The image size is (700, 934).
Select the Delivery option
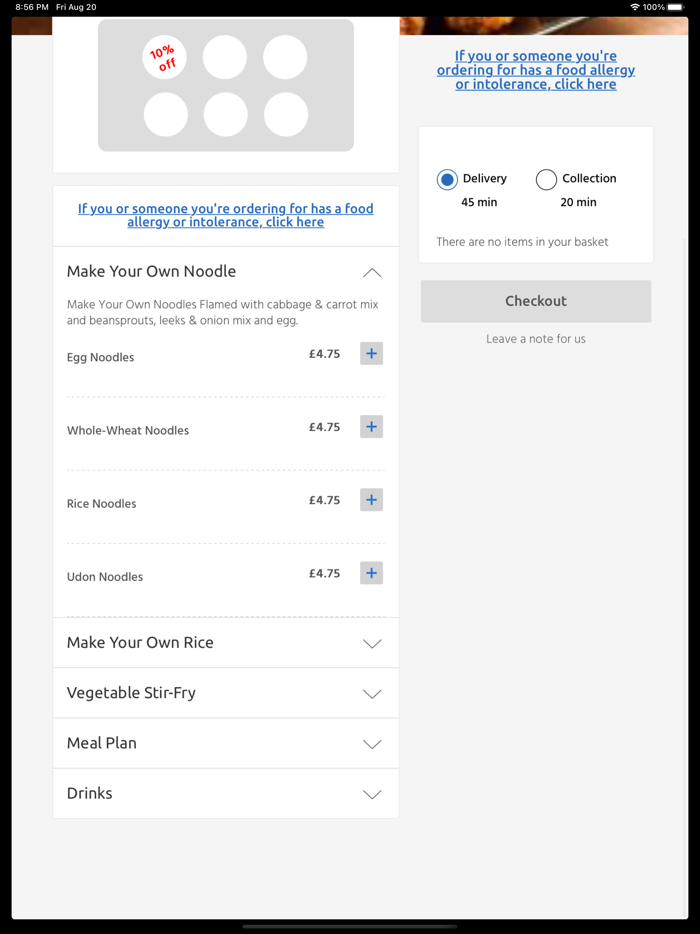click(x=447, y=179)
